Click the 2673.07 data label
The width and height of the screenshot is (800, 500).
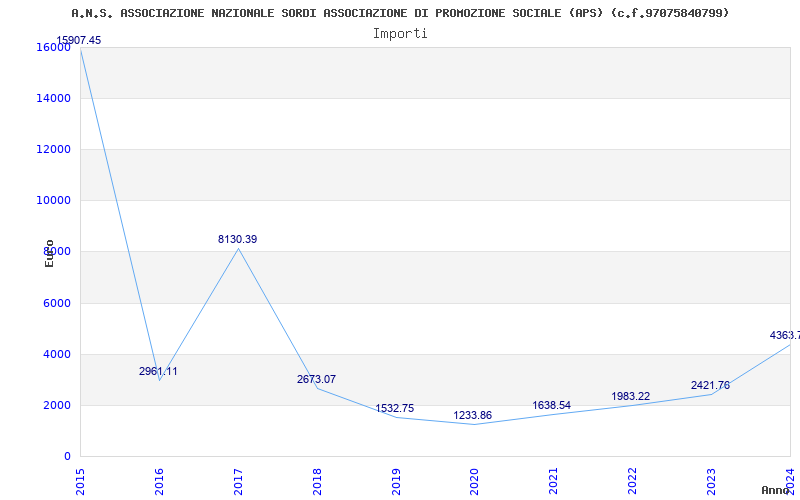point(316,379)
